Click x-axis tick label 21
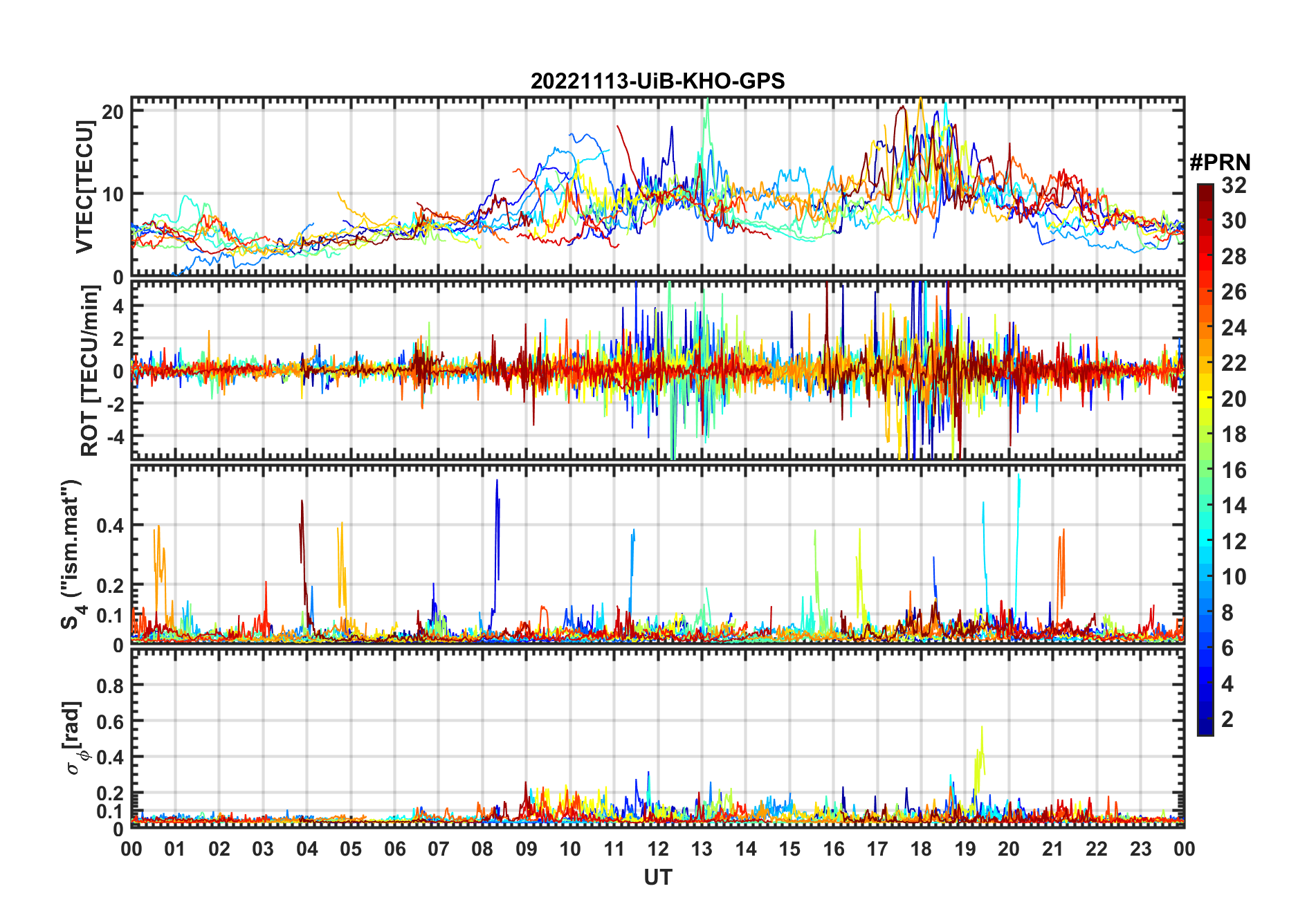Viewport: 1316px width, 920px height. (1052, 849)
